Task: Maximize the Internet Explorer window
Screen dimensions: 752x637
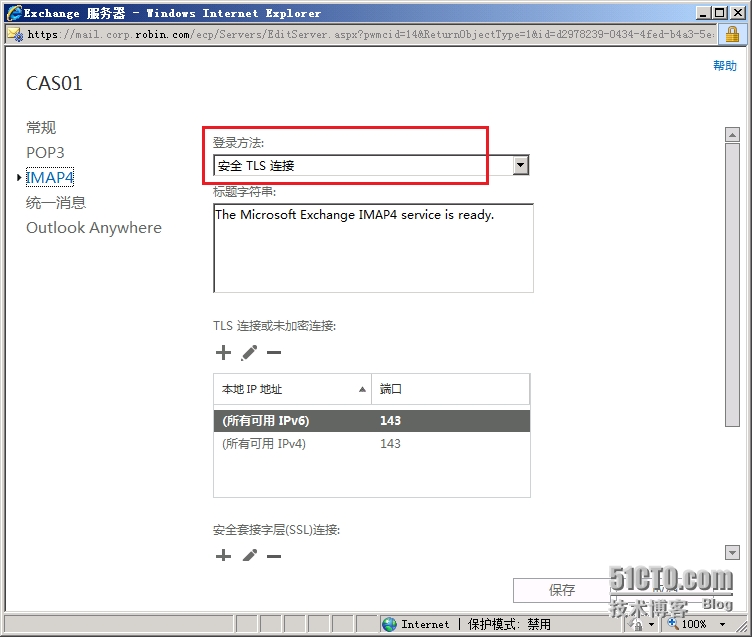Action: pyautogui.click(x=720, y=13)
